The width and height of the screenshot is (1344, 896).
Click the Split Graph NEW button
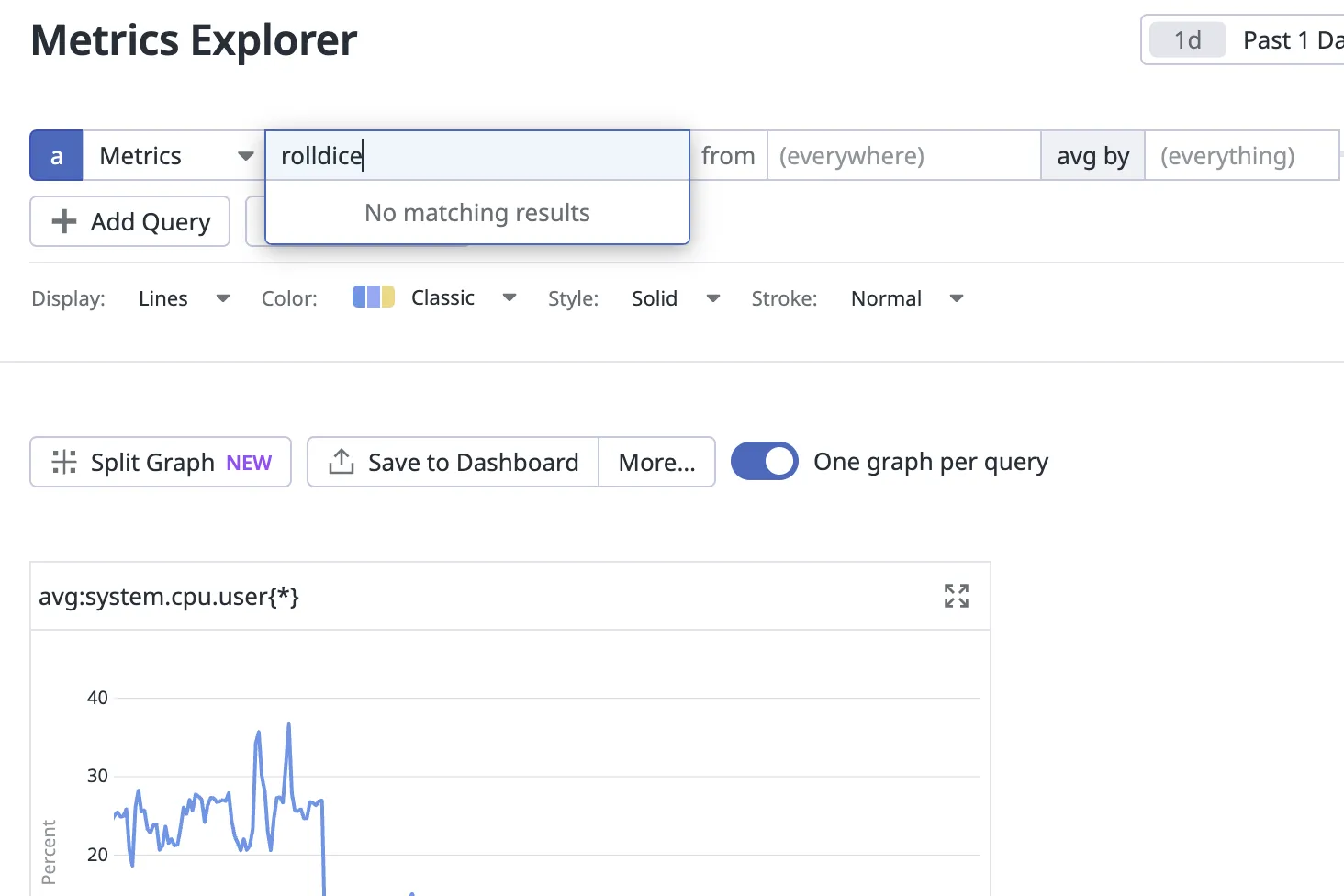tap(161, 462)
